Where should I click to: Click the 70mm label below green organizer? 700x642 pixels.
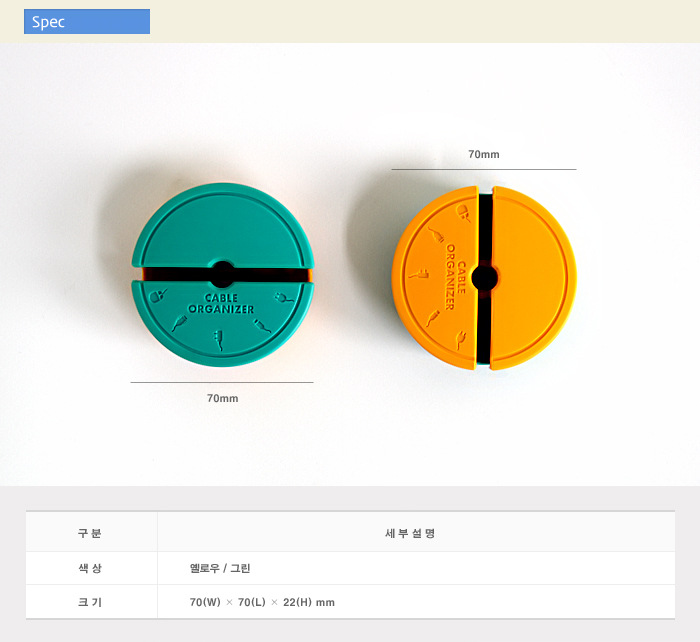pyautogui.click(x=222, y=398)
